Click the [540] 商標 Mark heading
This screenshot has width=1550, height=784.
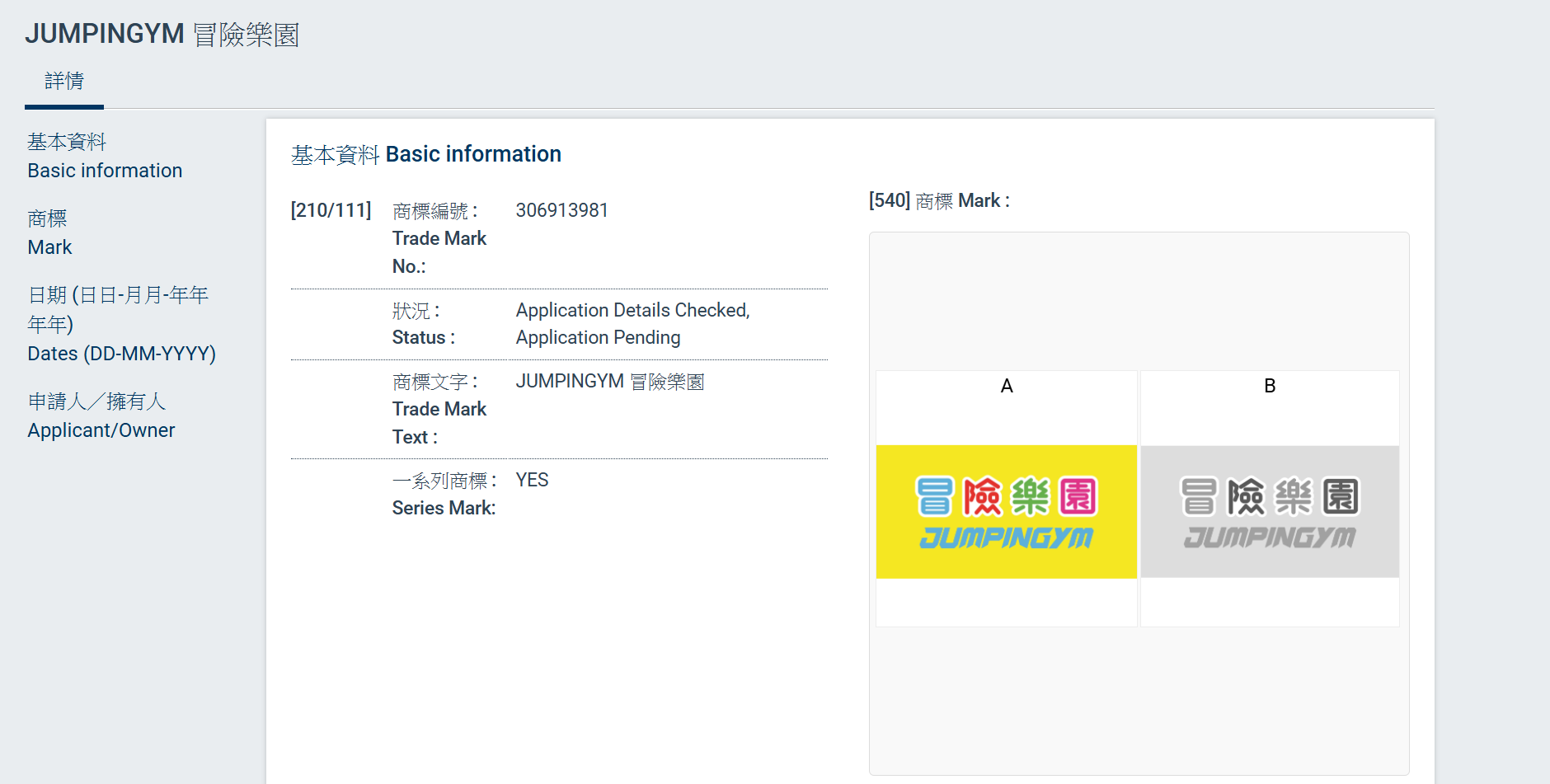click(x=938, y=200)
